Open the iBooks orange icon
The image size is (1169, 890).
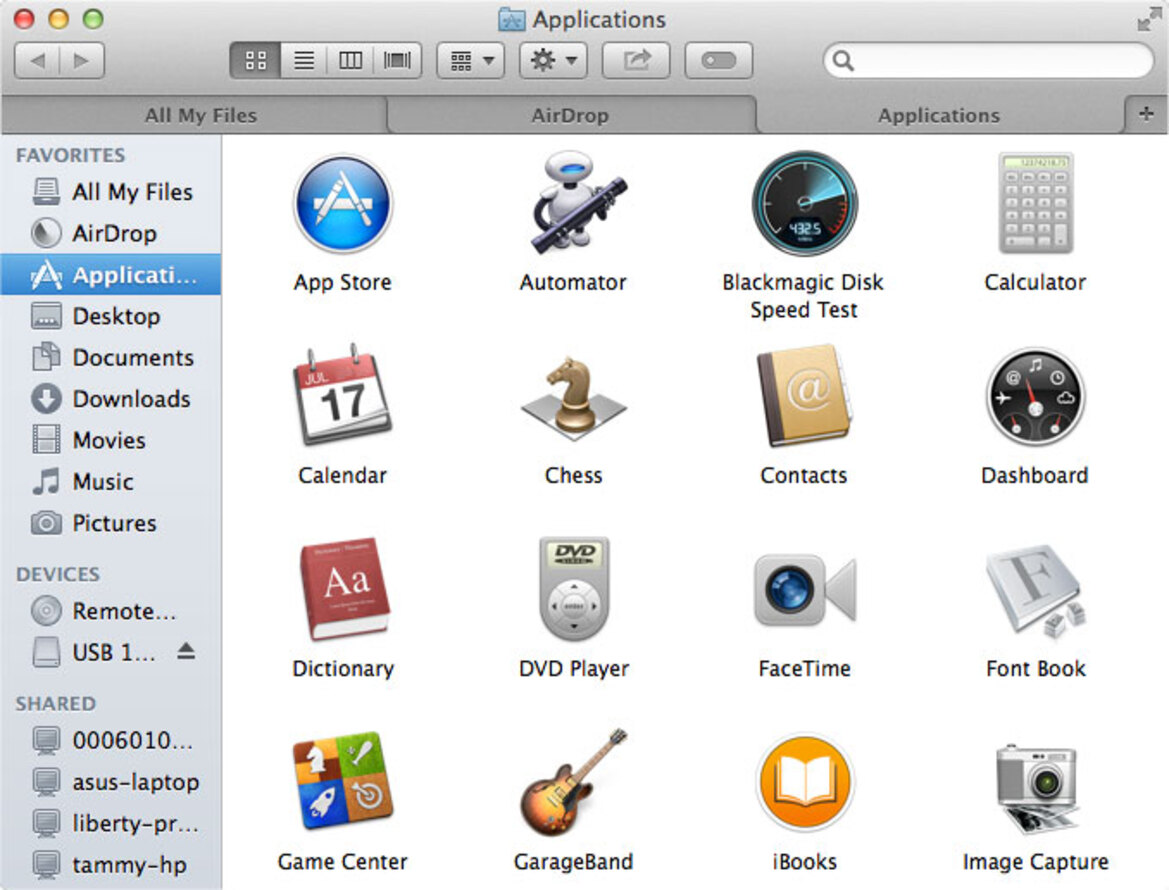[804, 783]
